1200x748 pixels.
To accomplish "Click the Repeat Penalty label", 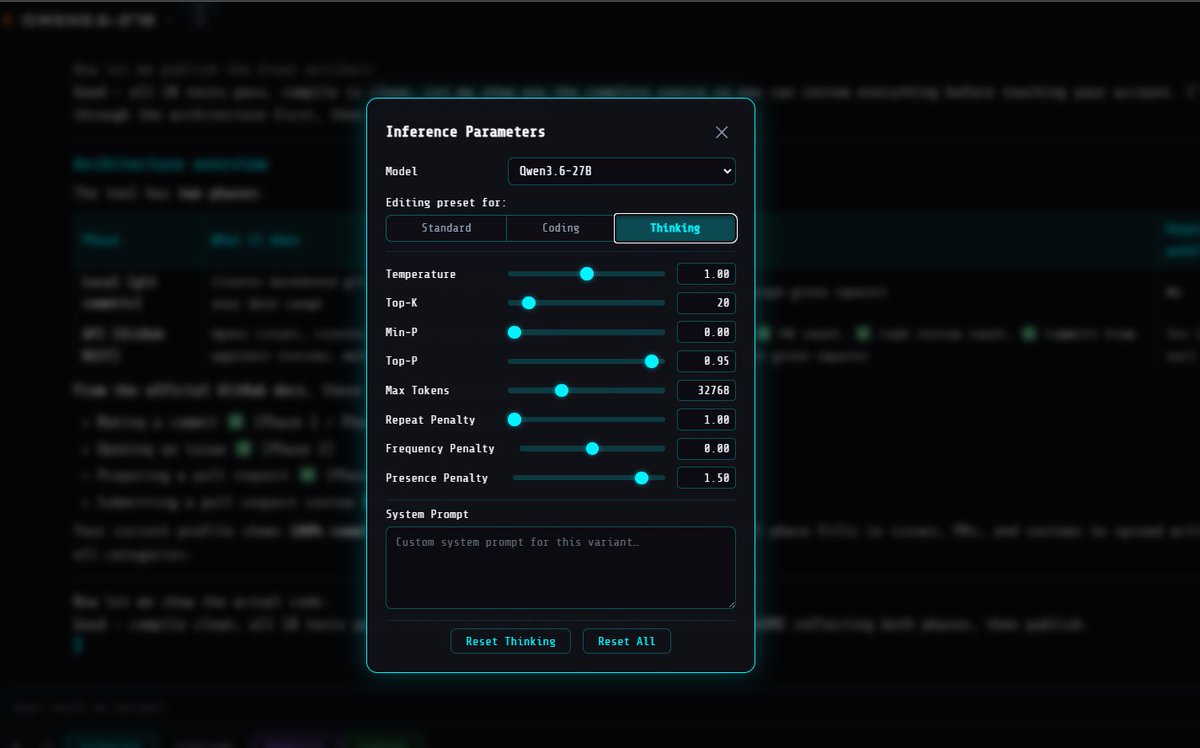I will tap(431, 420).
